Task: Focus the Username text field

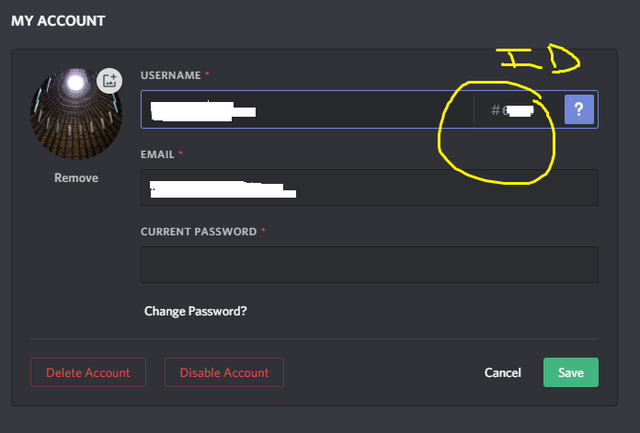Action: click(307, 109)
